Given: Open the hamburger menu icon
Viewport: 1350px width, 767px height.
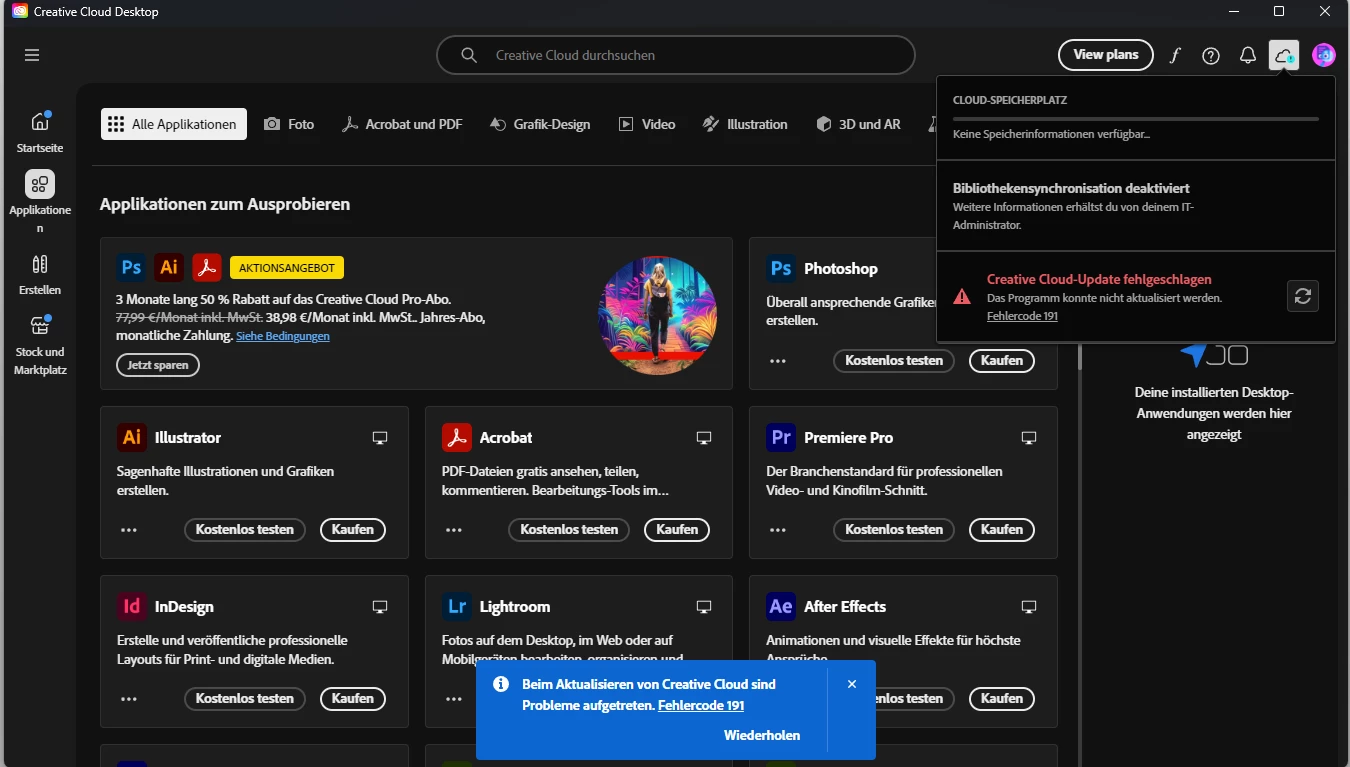Looking at the screenshot, I should pos(32,55).
